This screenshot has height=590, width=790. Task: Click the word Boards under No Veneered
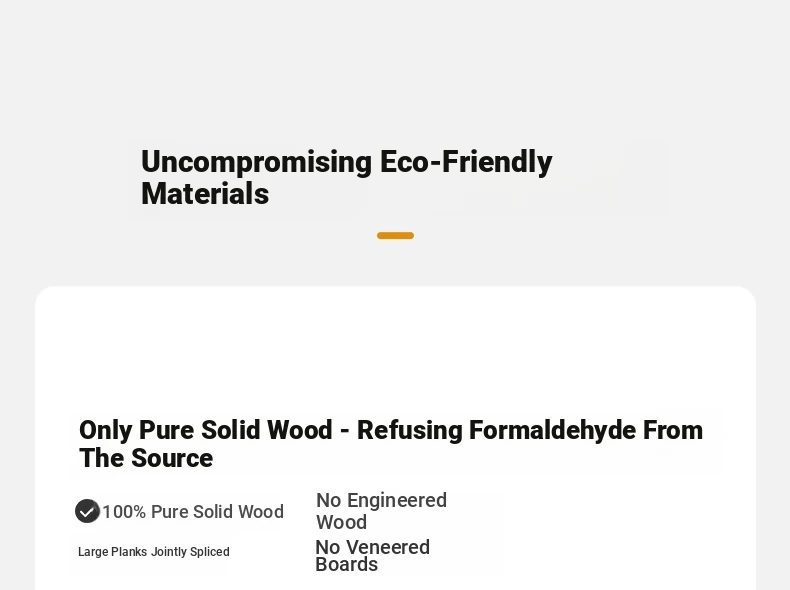pyautogui.click(x=347, y=564)
